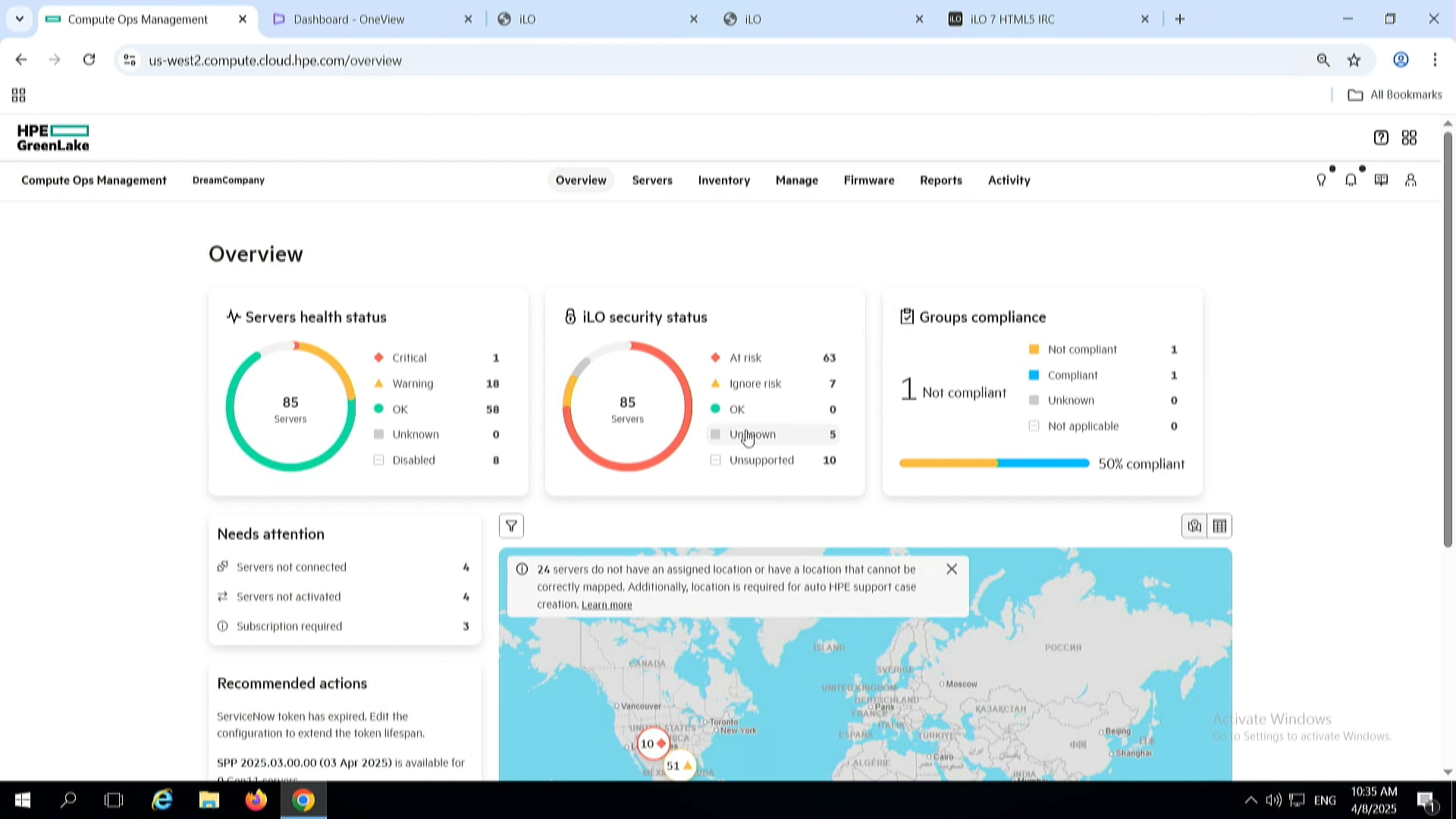
Task: Click the 50% compliant progress bar
Action: (x=993, y=463)
